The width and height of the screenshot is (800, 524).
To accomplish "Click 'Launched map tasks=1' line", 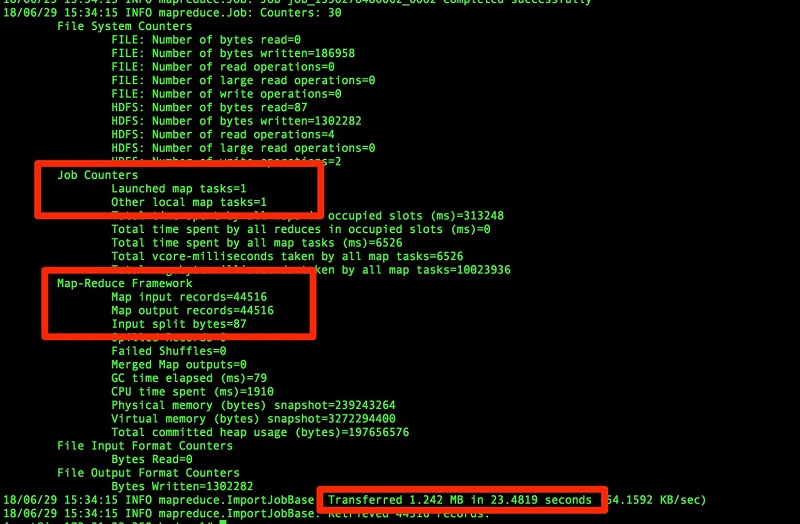I will pyautogui.click(x=179, y=189).
